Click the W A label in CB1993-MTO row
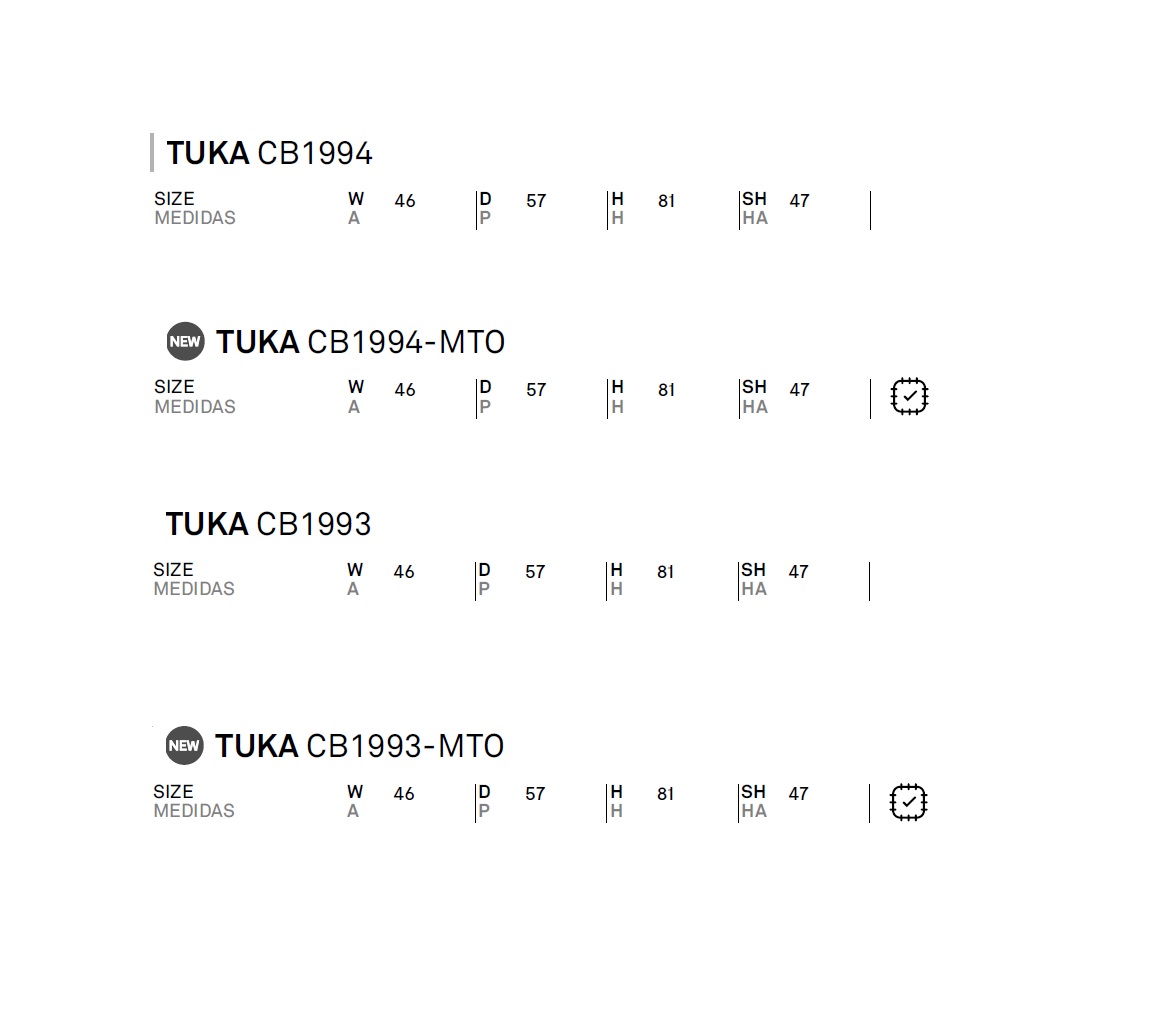This screenshot has width=1165, height=1035. pyautogui.click(x=354, y=801)
